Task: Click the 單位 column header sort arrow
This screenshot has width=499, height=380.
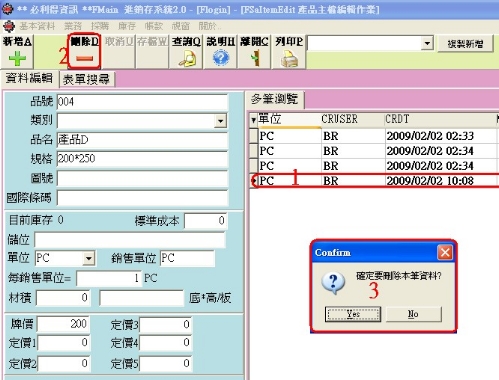Action: [x=254, y=120]
